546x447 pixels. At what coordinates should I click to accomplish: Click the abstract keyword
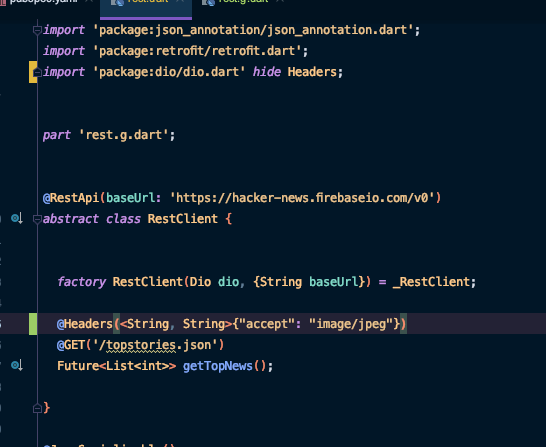(x=71, y=219)
